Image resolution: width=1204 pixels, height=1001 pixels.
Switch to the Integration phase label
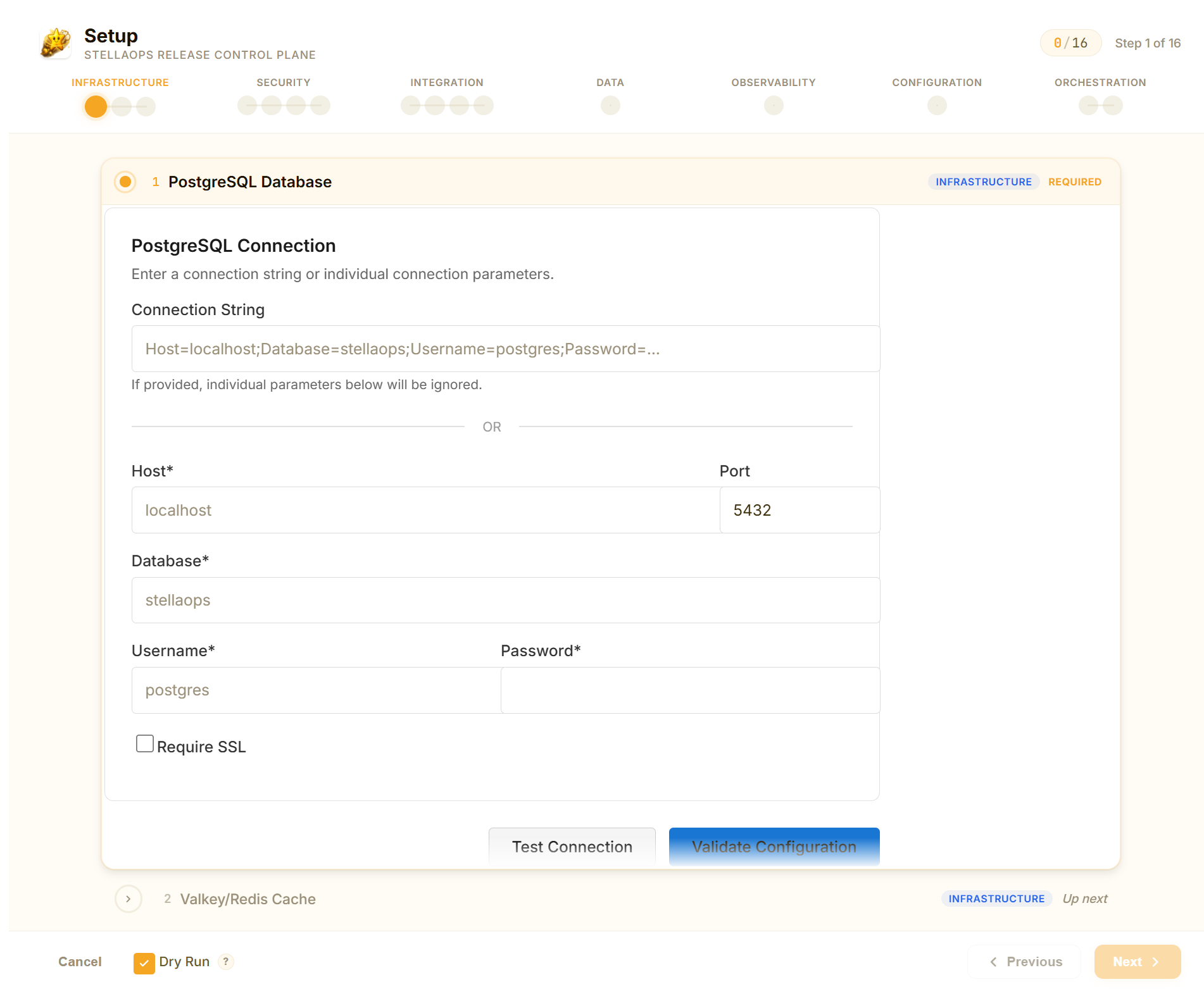[446, 83]
